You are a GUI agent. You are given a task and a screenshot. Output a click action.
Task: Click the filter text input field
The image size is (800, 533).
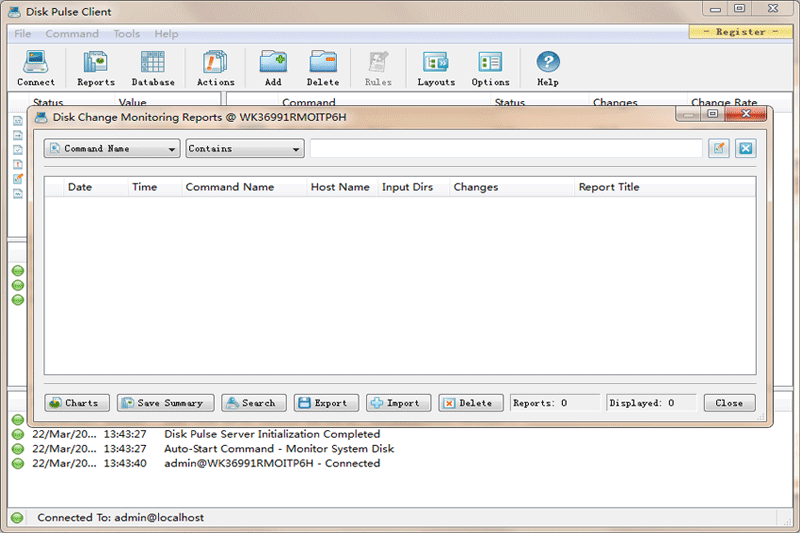click(506, 148)
